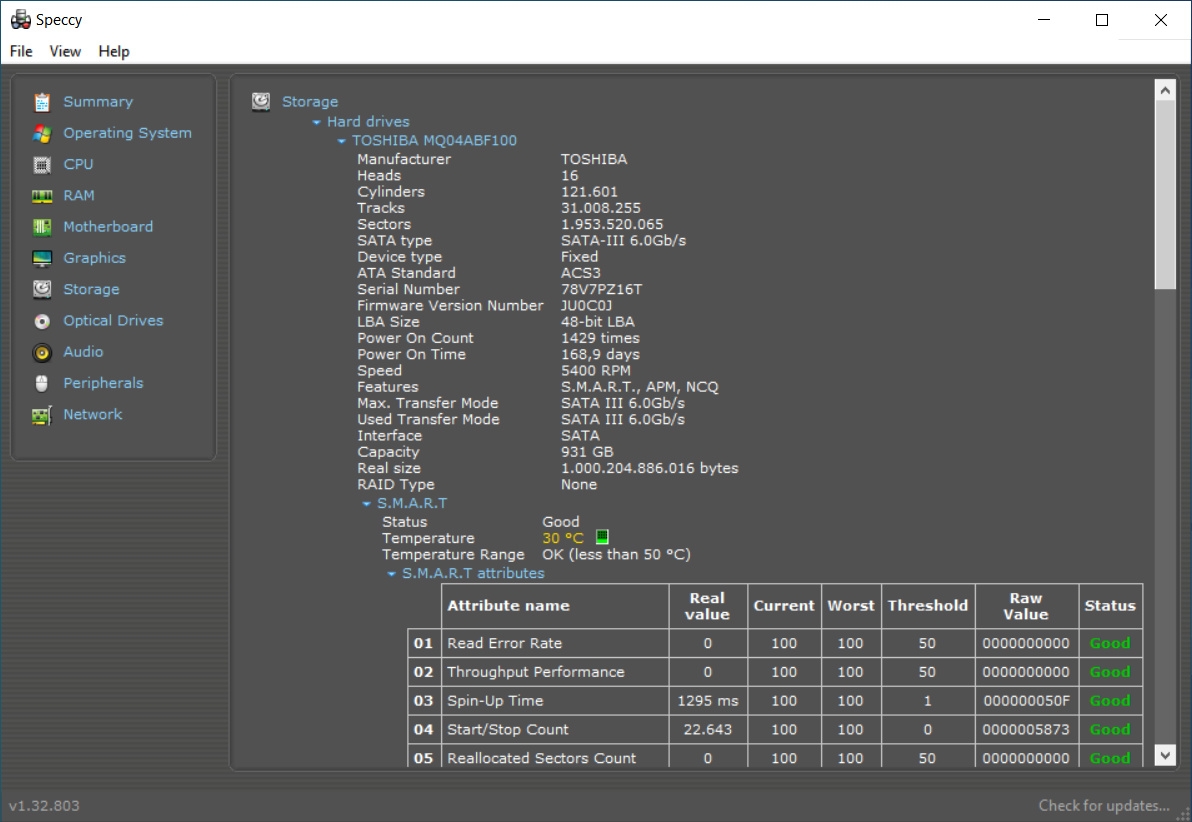
Task: Click the Network card icon
Action: tap(42, 415)
